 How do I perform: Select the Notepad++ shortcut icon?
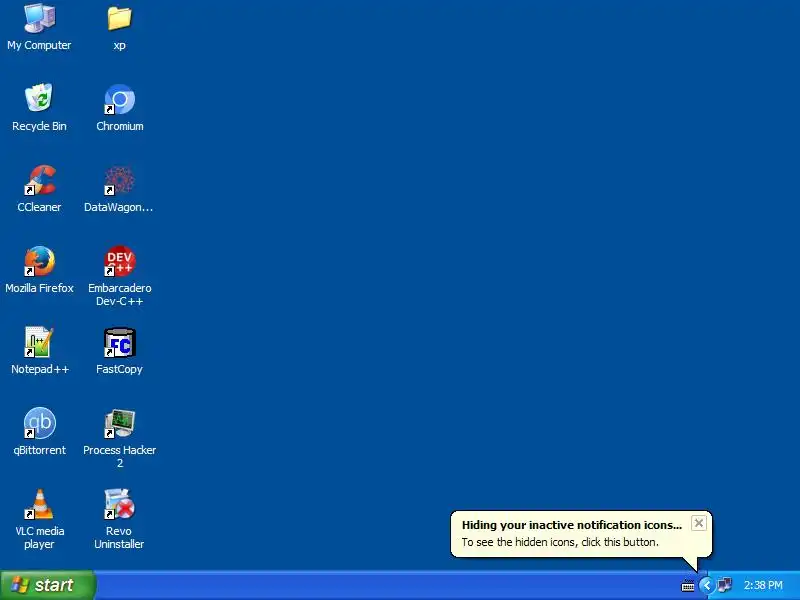(39, 342)
